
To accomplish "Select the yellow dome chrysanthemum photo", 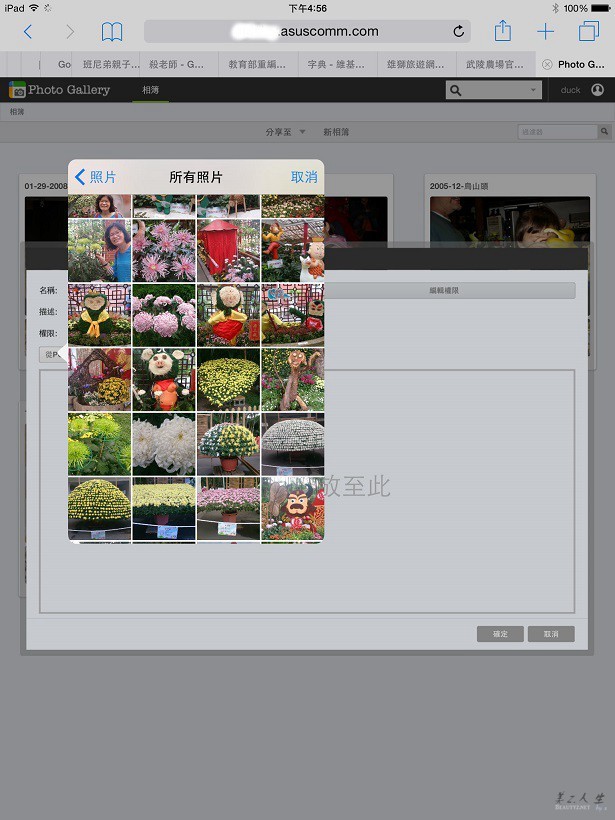I will coord(99,509).
